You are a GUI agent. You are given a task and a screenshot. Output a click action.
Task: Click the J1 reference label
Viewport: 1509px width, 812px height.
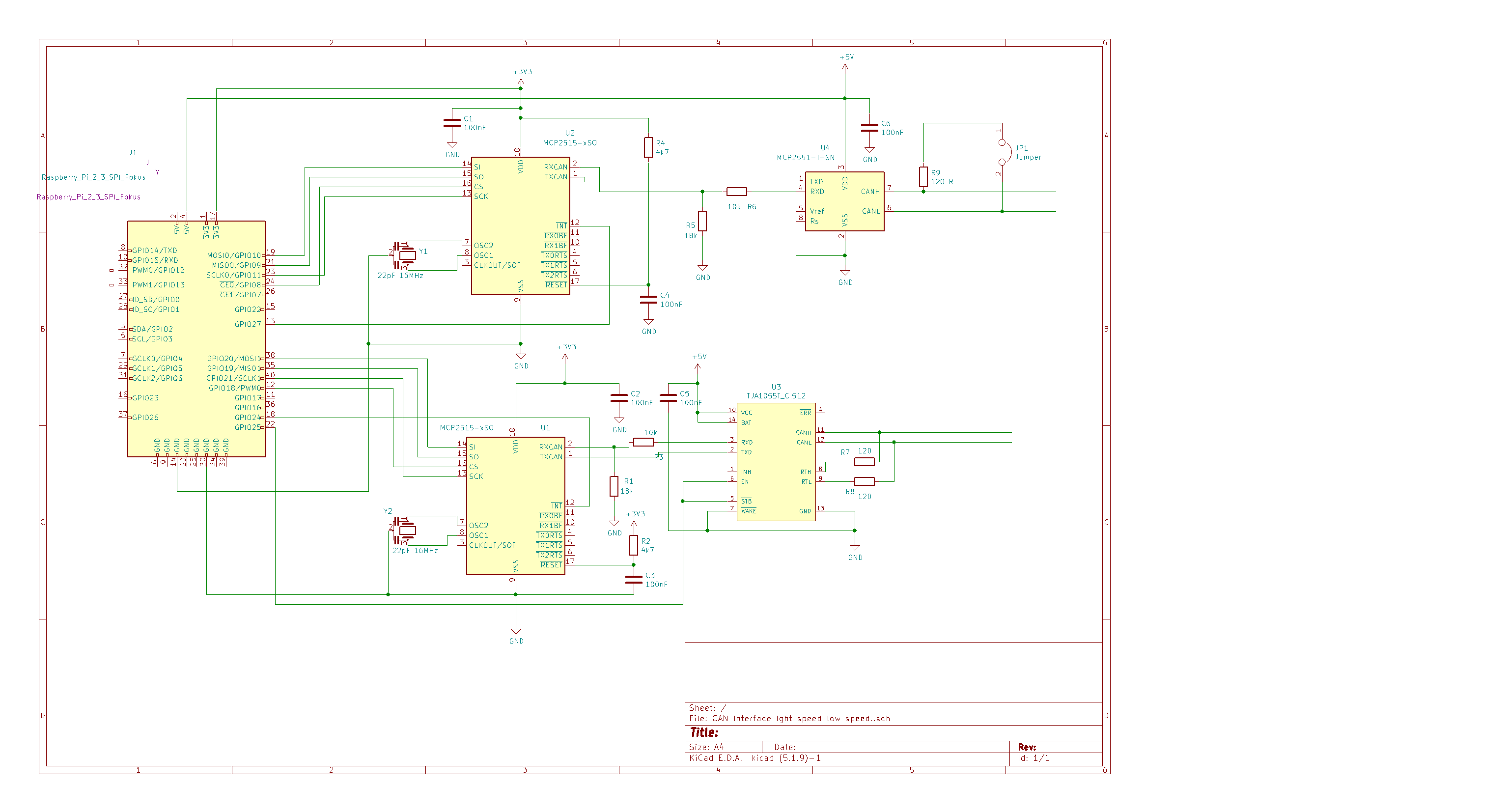(133, 152)
